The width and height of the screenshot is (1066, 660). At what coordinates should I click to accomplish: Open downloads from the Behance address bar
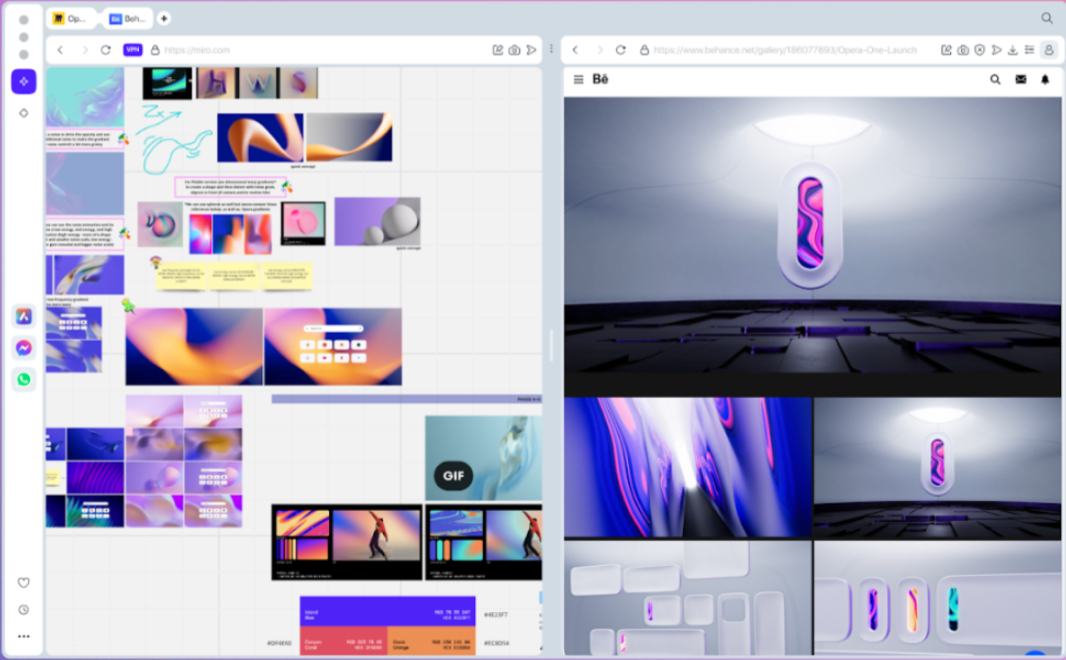pyautogui.click(x=1013, y=48)
